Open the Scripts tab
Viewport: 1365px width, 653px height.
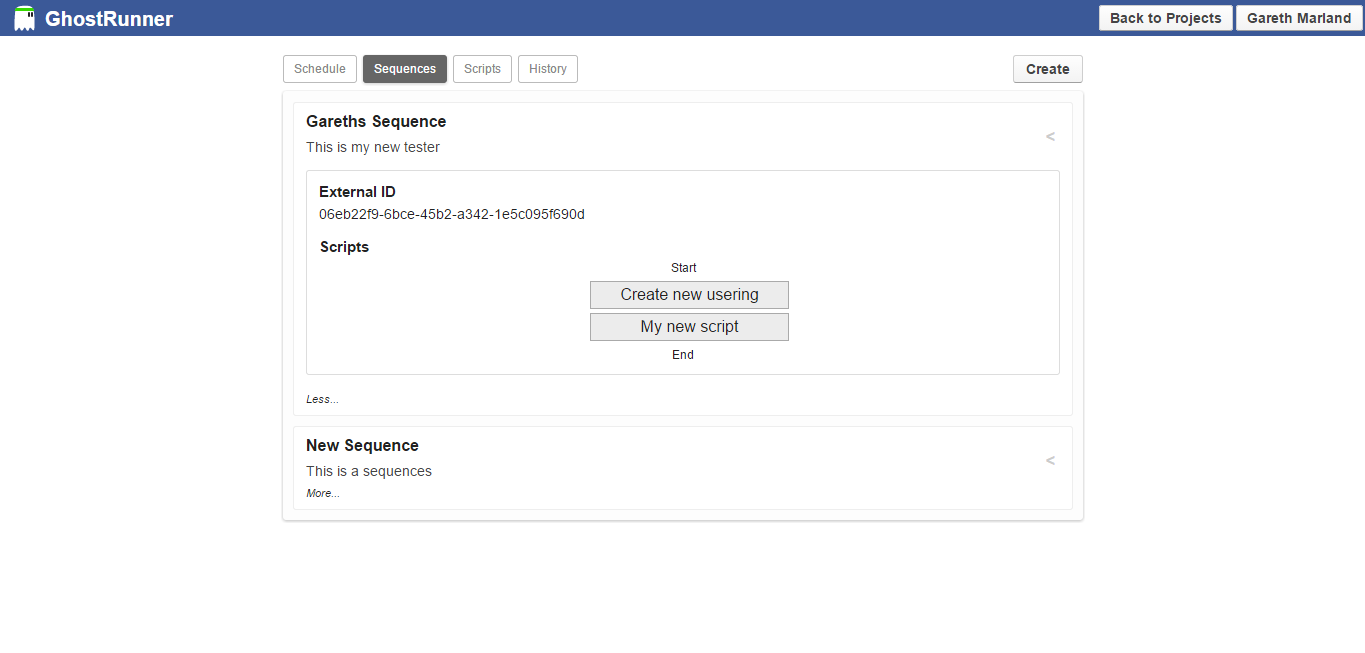pos(482,69)
